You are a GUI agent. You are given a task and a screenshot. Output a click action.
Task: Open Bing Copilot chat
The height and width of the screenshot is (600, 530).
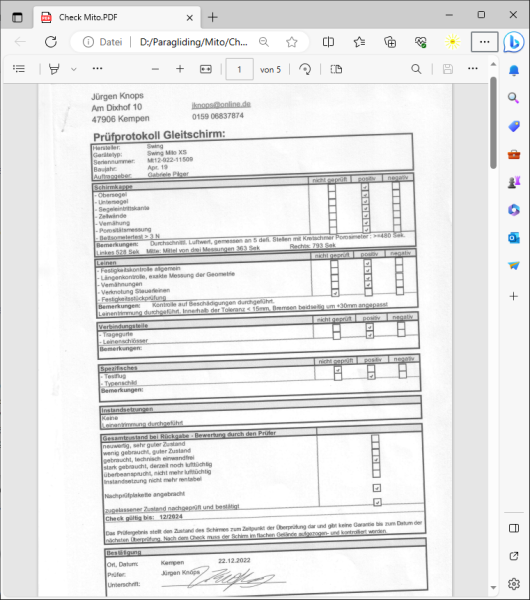[x=514, y=42]
